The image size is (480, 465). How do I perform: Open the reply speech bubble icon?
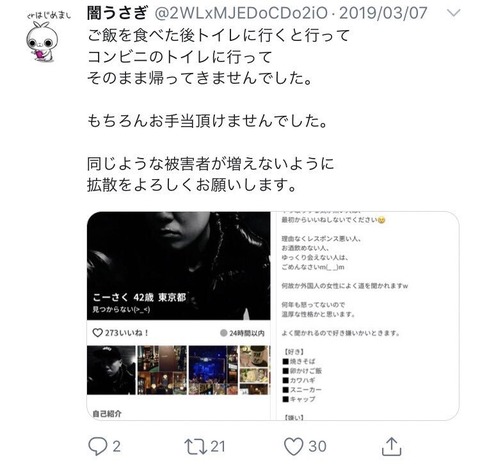[98, 446]
